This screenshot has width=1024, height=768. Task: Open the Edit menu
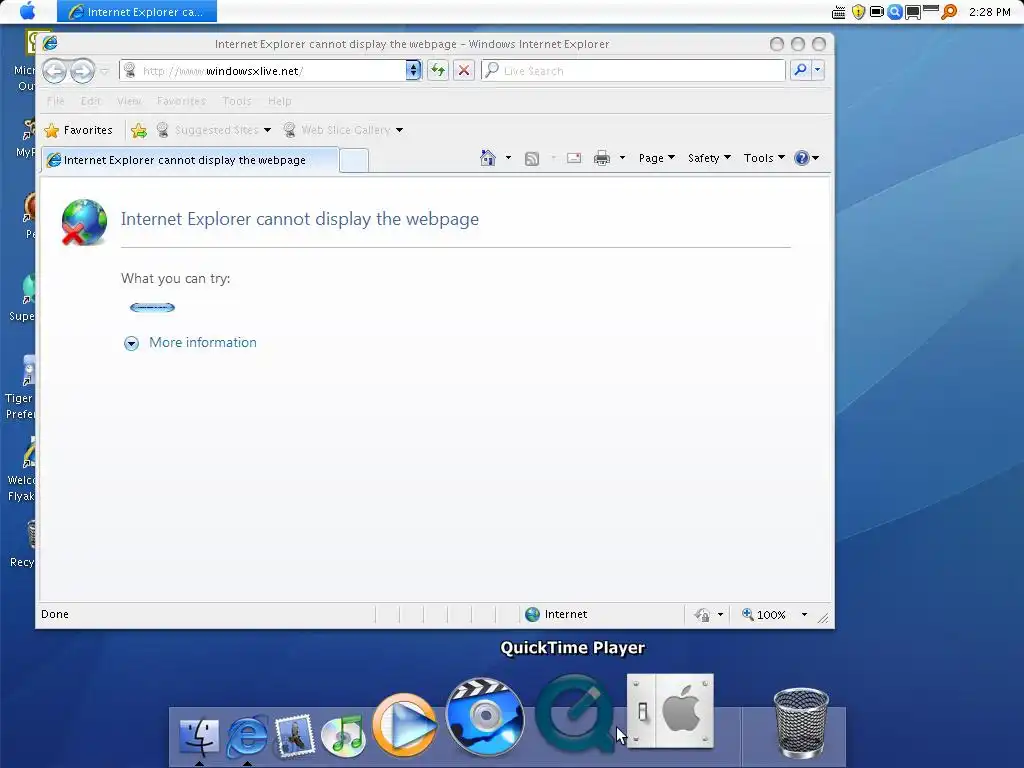point(90,101)
